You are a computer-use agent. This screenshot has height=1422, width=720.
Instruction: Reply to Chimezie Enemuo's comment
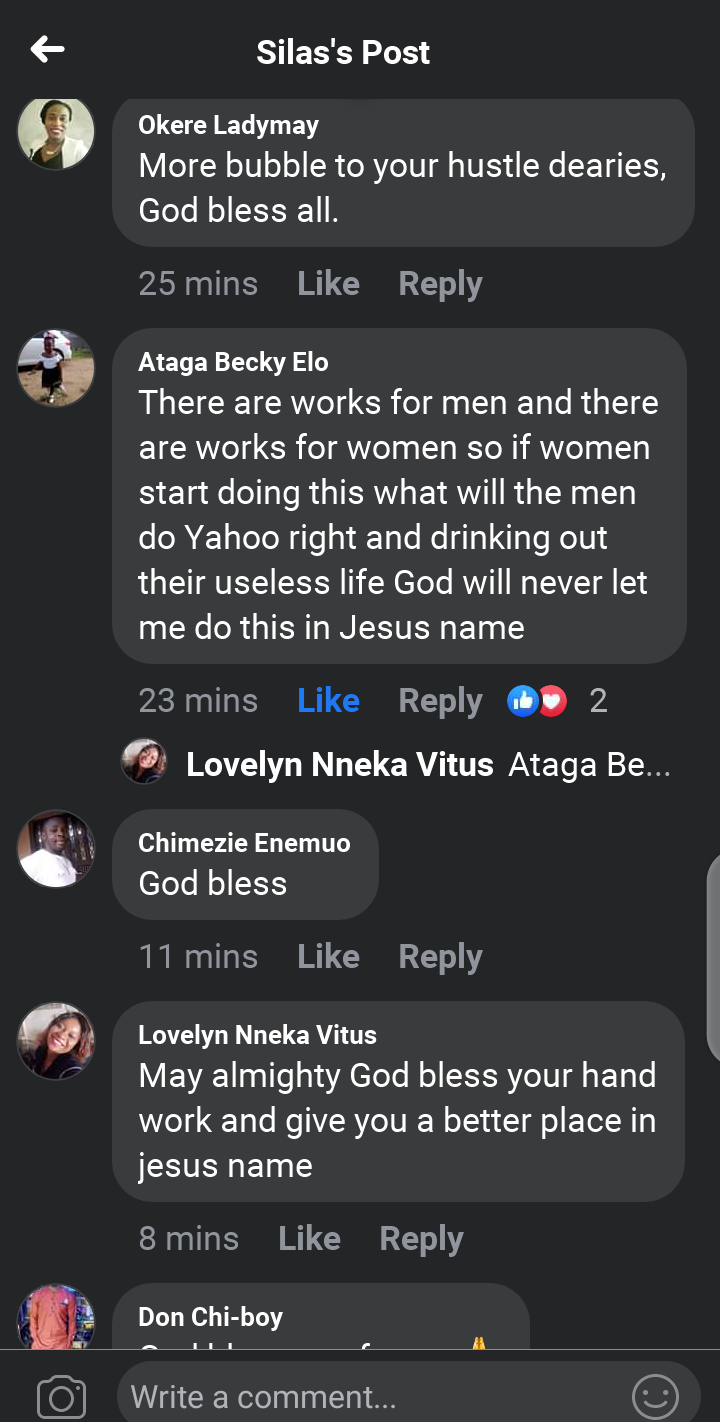coord(440,957)
